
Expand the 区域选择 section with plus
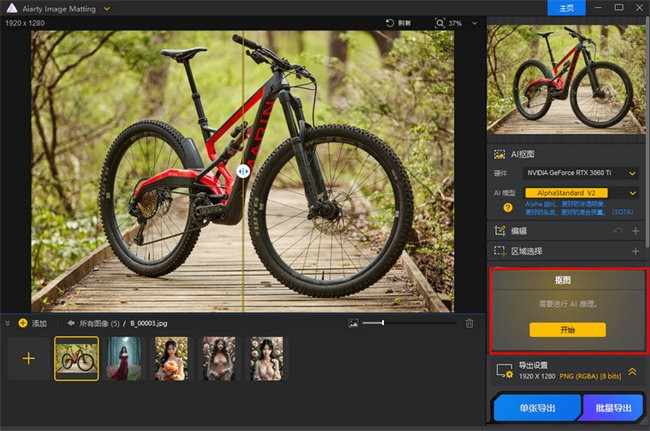(635, 251)
